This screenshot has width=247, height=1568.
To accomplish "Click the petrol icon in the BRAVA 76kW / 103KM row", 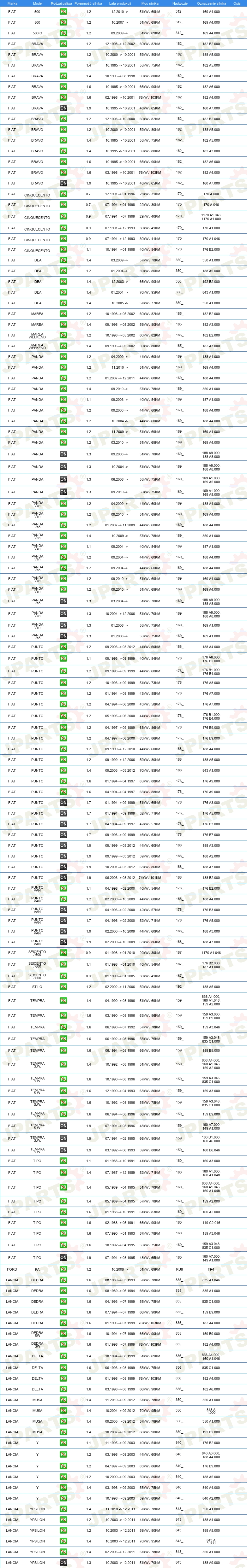I will tap(63, 97).
